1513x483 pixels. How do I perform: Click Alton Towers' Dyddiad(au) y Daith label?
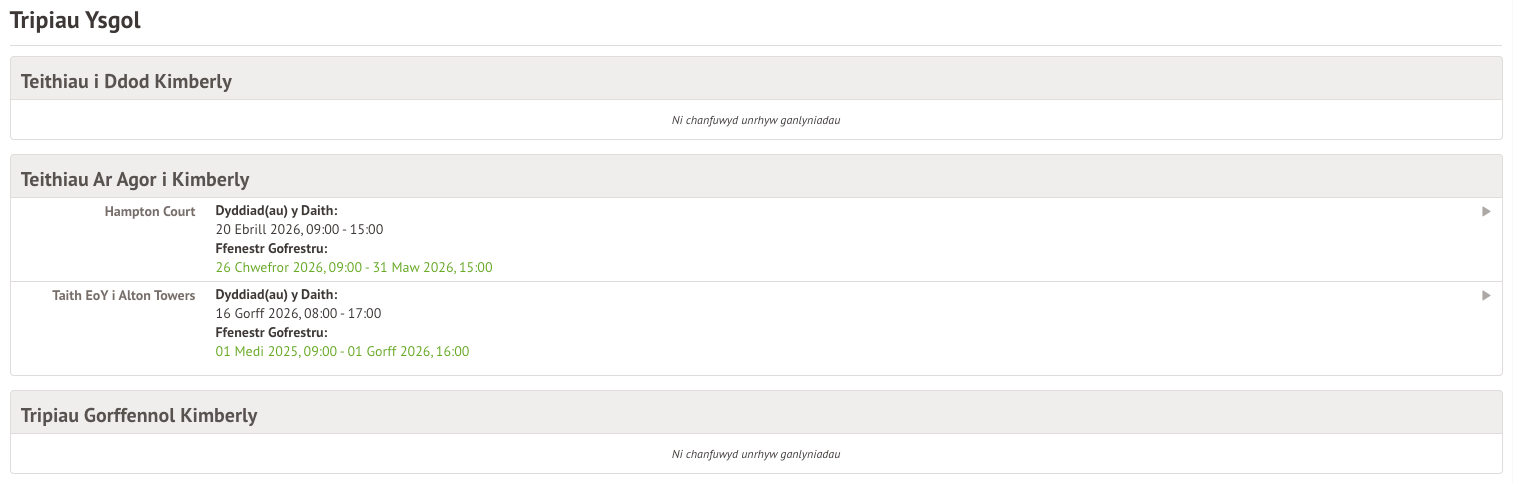coord(277,295)
